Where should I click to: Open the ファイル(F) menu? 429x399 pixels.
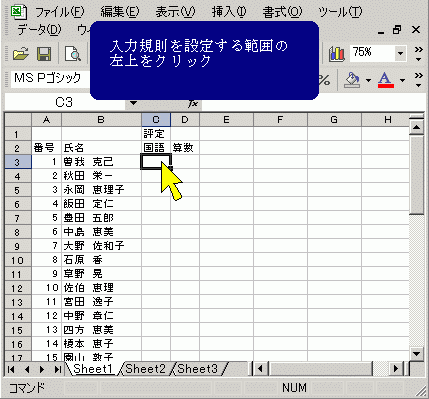60,12
